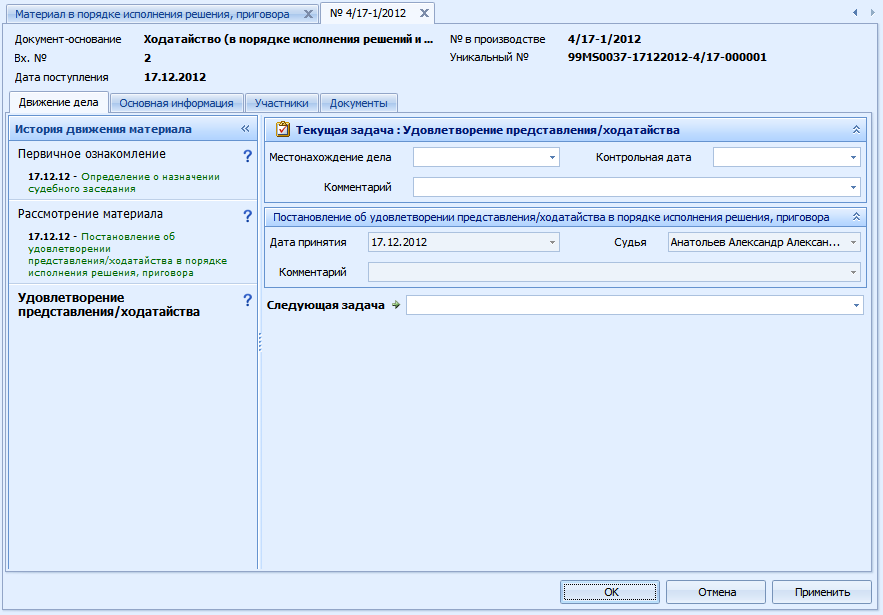Close the Материал в порядке исполнения tab

308,14
